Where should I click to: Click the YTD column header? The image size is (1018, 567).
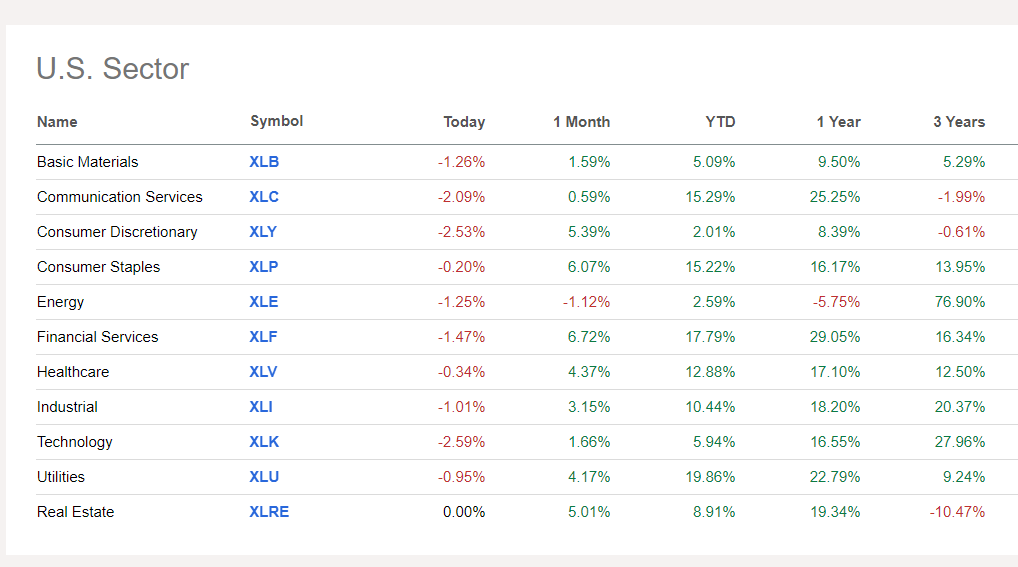click(x=720, y=122)
